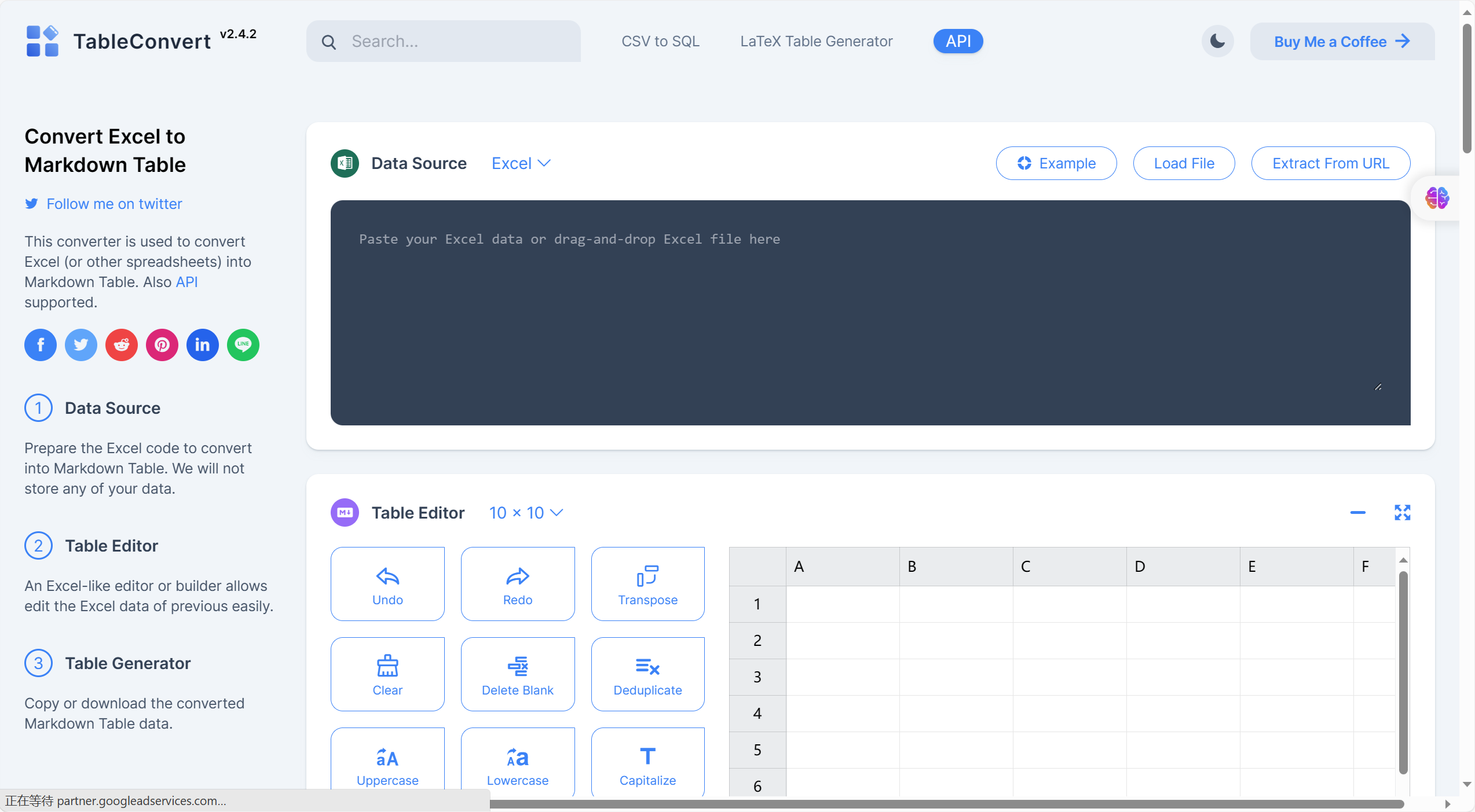The image size is (1475, 812).
Task: Toggle fullscreen for Table Editor
Action: (x=1402, y=513)
